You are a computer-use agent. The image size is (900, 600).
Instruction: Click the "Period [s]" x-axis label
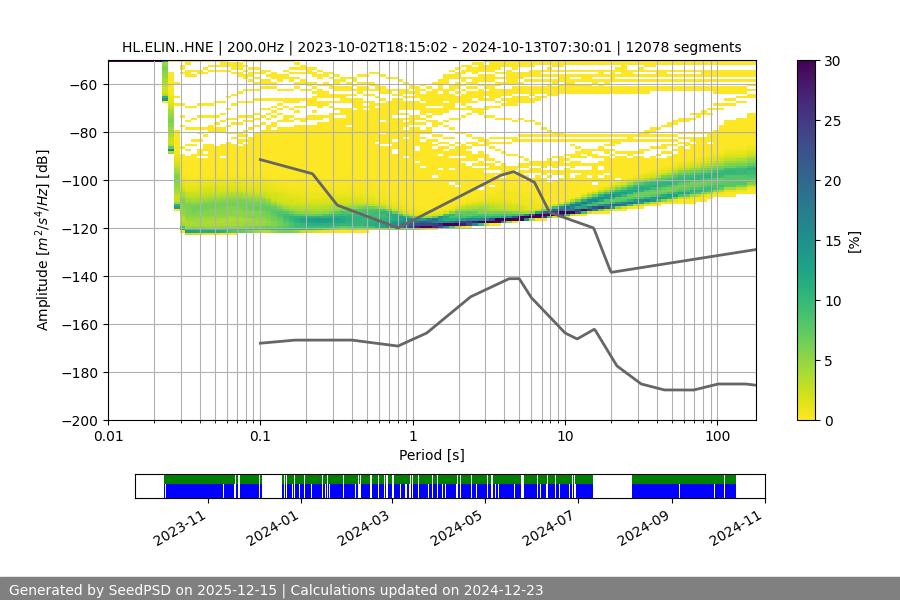431,455
